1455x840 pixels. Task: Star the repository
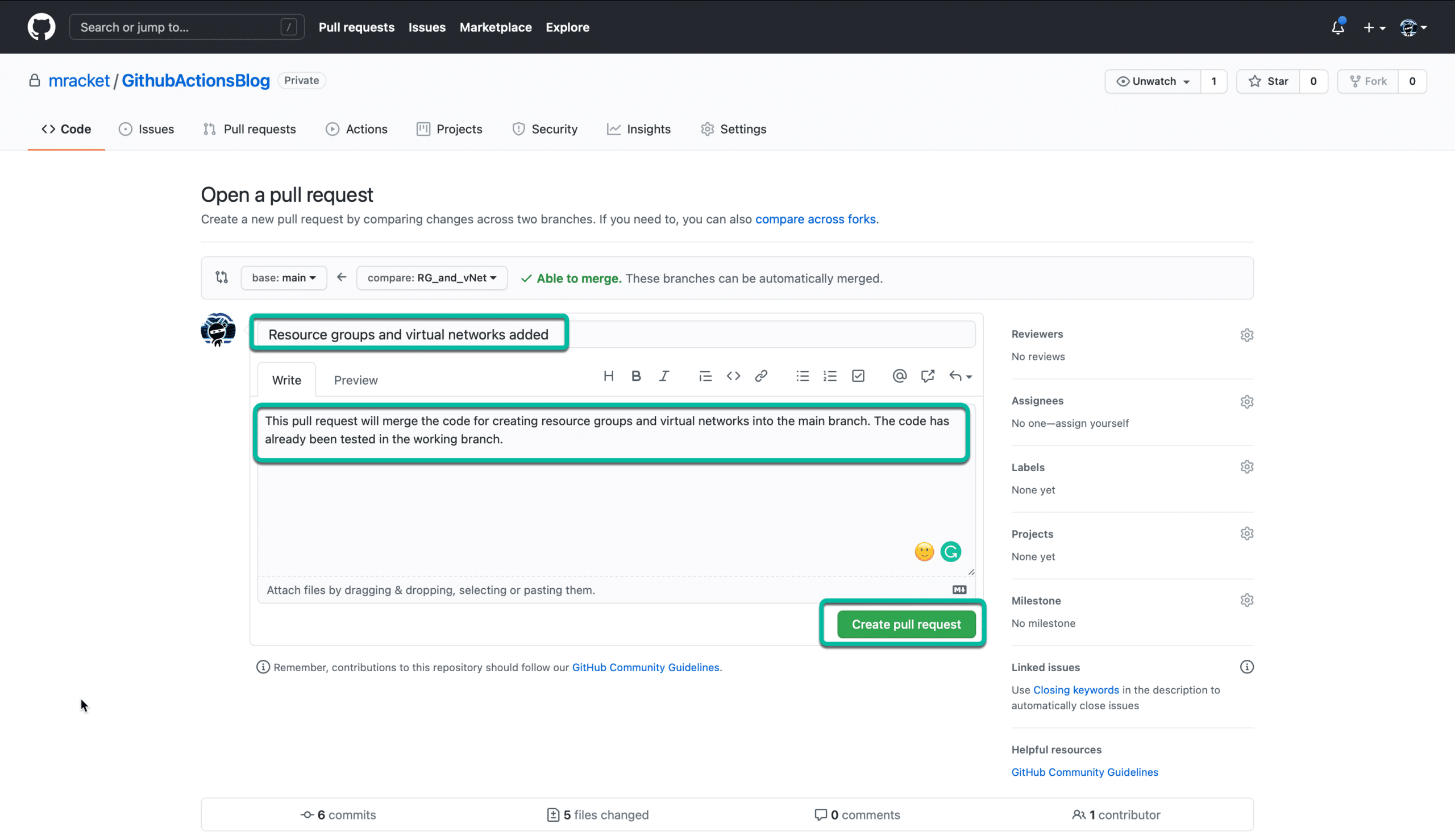coord(1268,81)
